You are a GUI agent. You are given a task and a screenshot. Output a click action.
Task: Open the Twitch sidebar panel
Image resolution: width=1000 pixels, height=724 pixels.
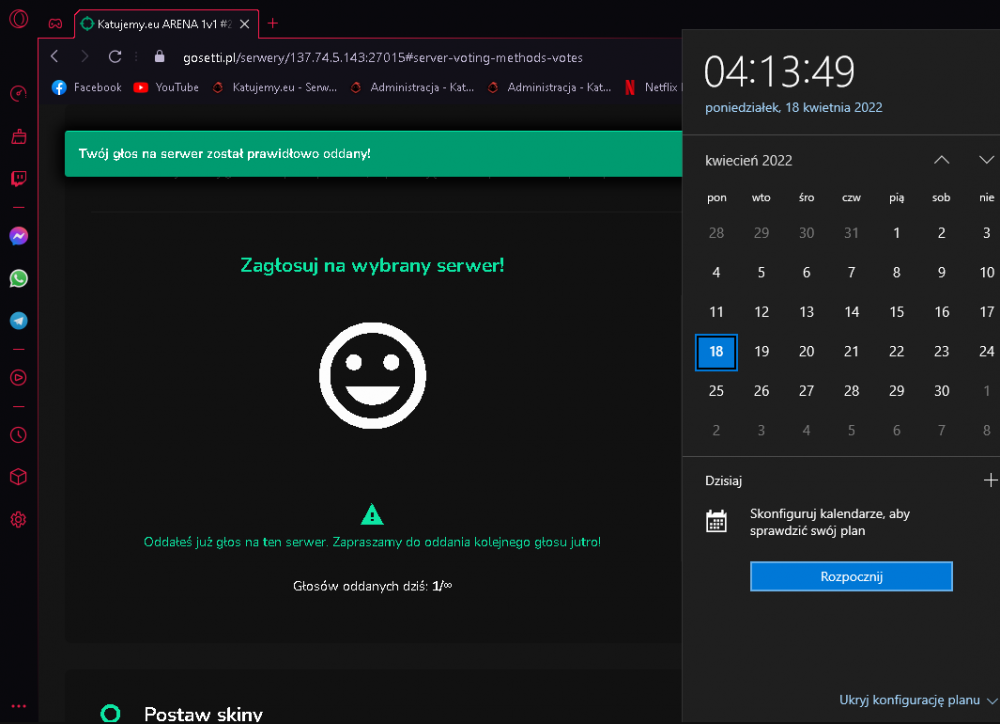(x=18, y=179)
